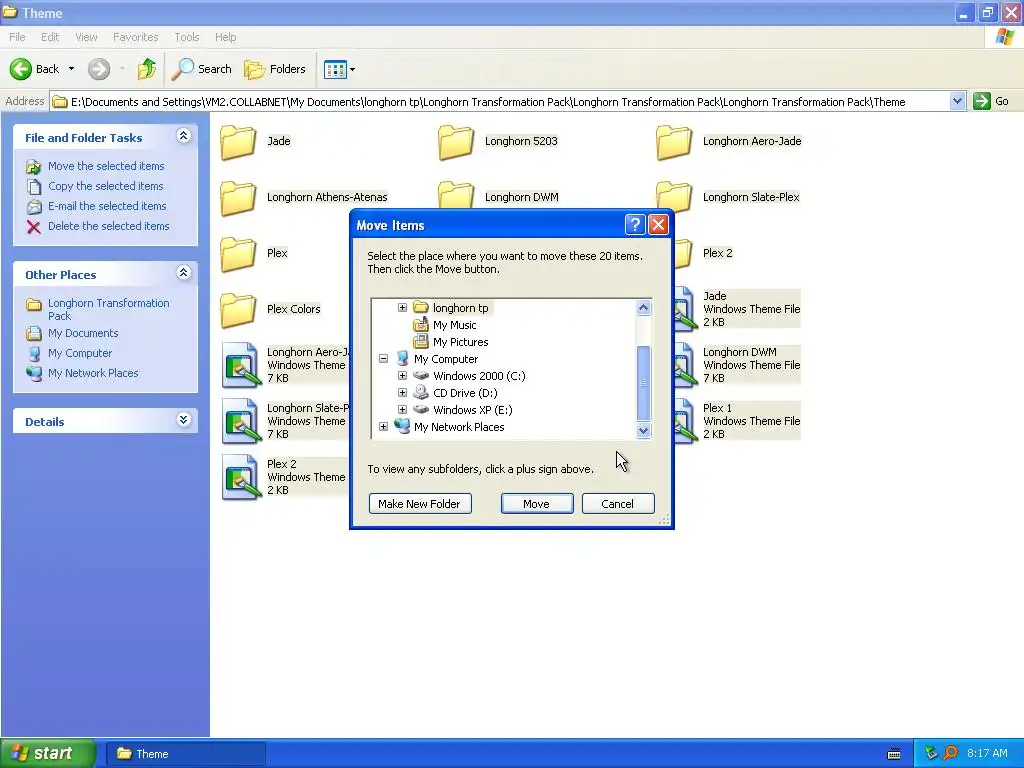Select the Longhorn DWM folder label
Viewport: 1024px width, 768px height.
(521, 197)
